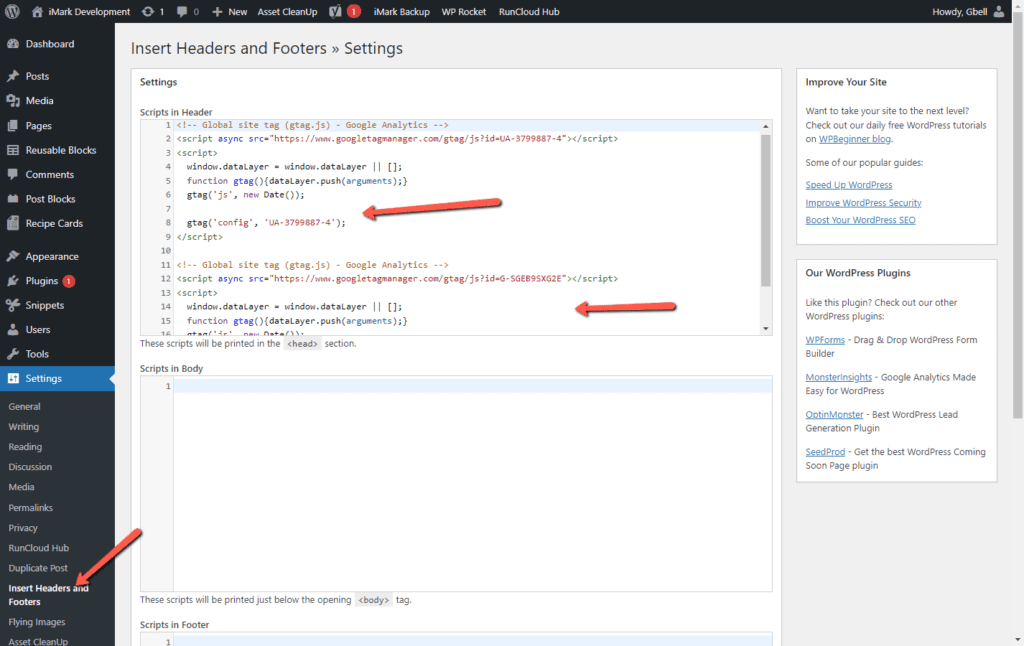Open the MonsterInsights plugin link
The width and height of the screenshot is (1024, 646).
click(x=839, y=377)
